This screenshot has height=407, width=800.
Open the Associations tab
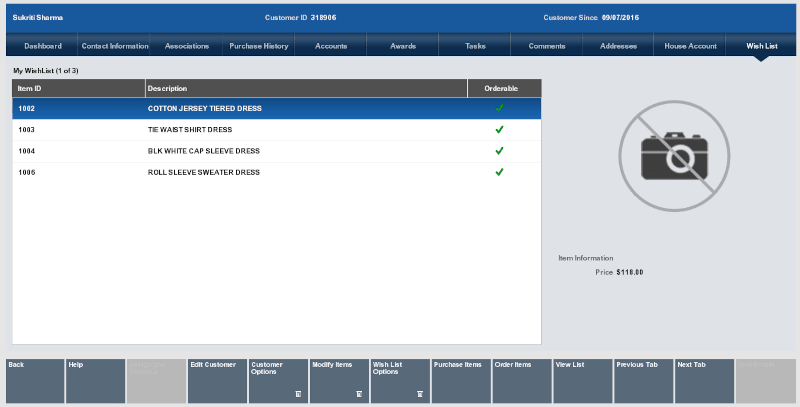coord(187,46)
